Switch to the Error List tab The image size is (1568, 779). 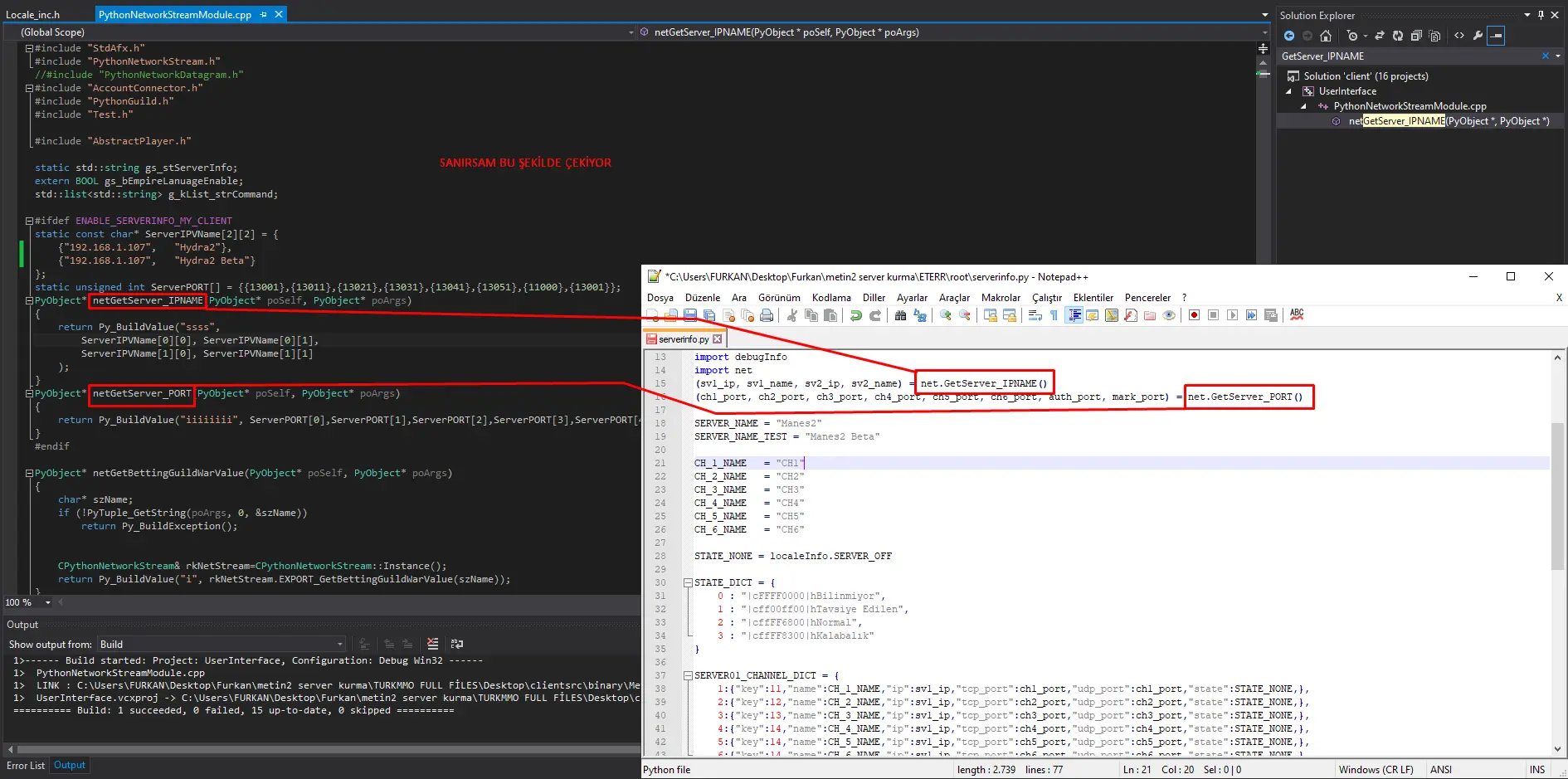[26, 766]
